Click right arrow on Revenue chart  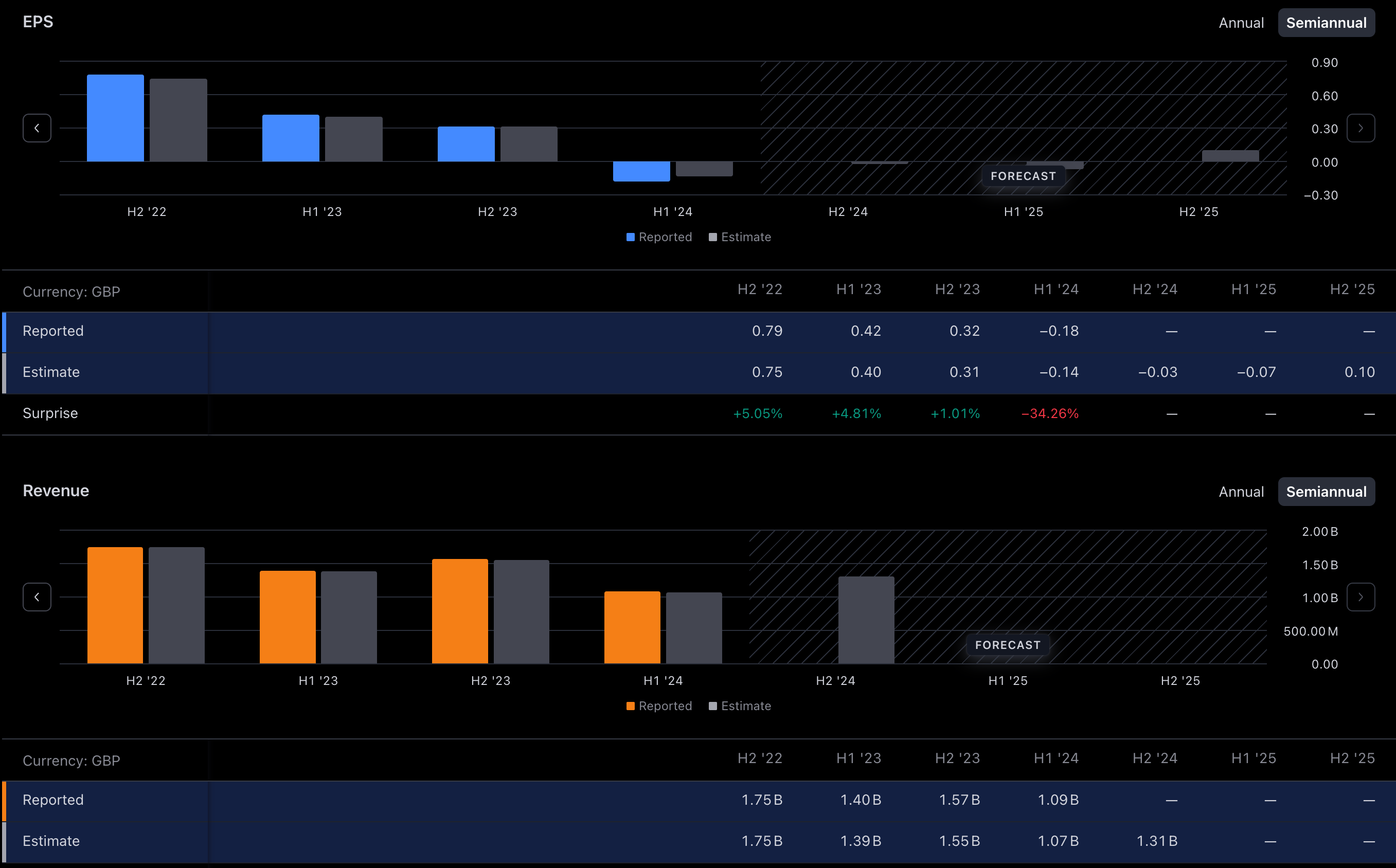click(1361, 597)
